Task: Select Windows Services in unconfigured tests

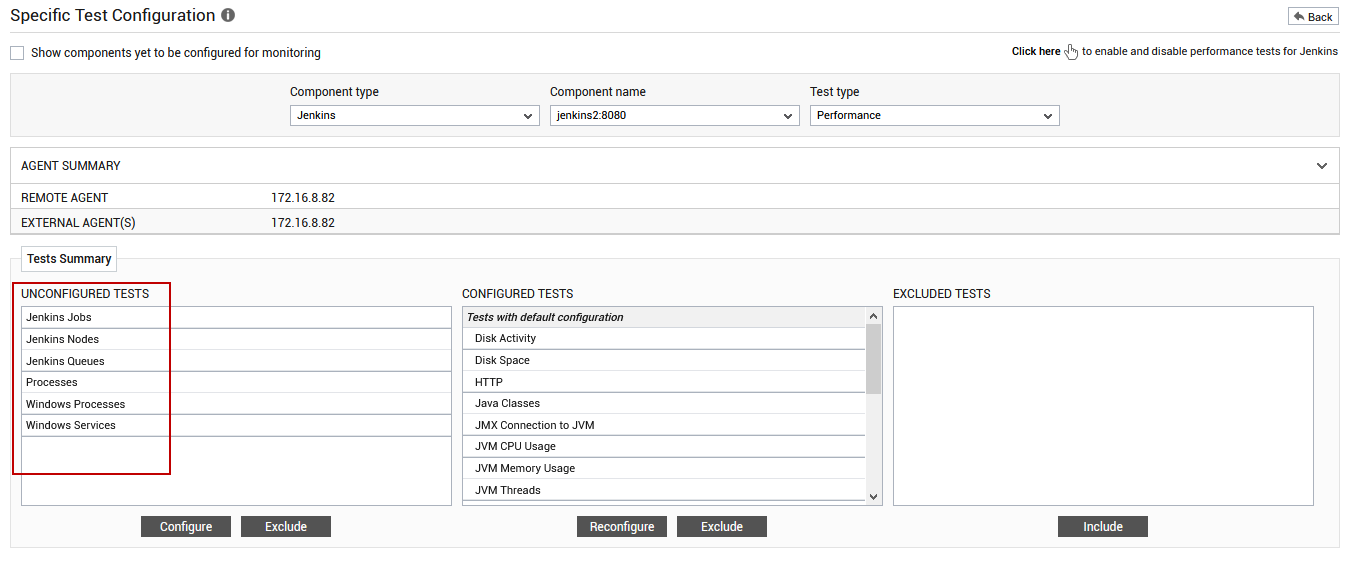Action: 237,425
